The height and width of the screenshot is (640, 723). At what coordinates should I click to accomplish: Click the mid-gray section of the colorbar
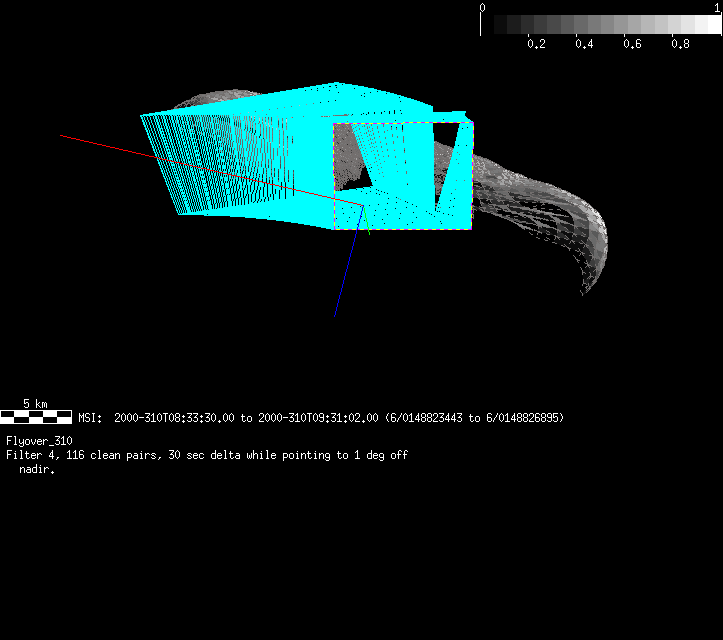pos(600,25)
